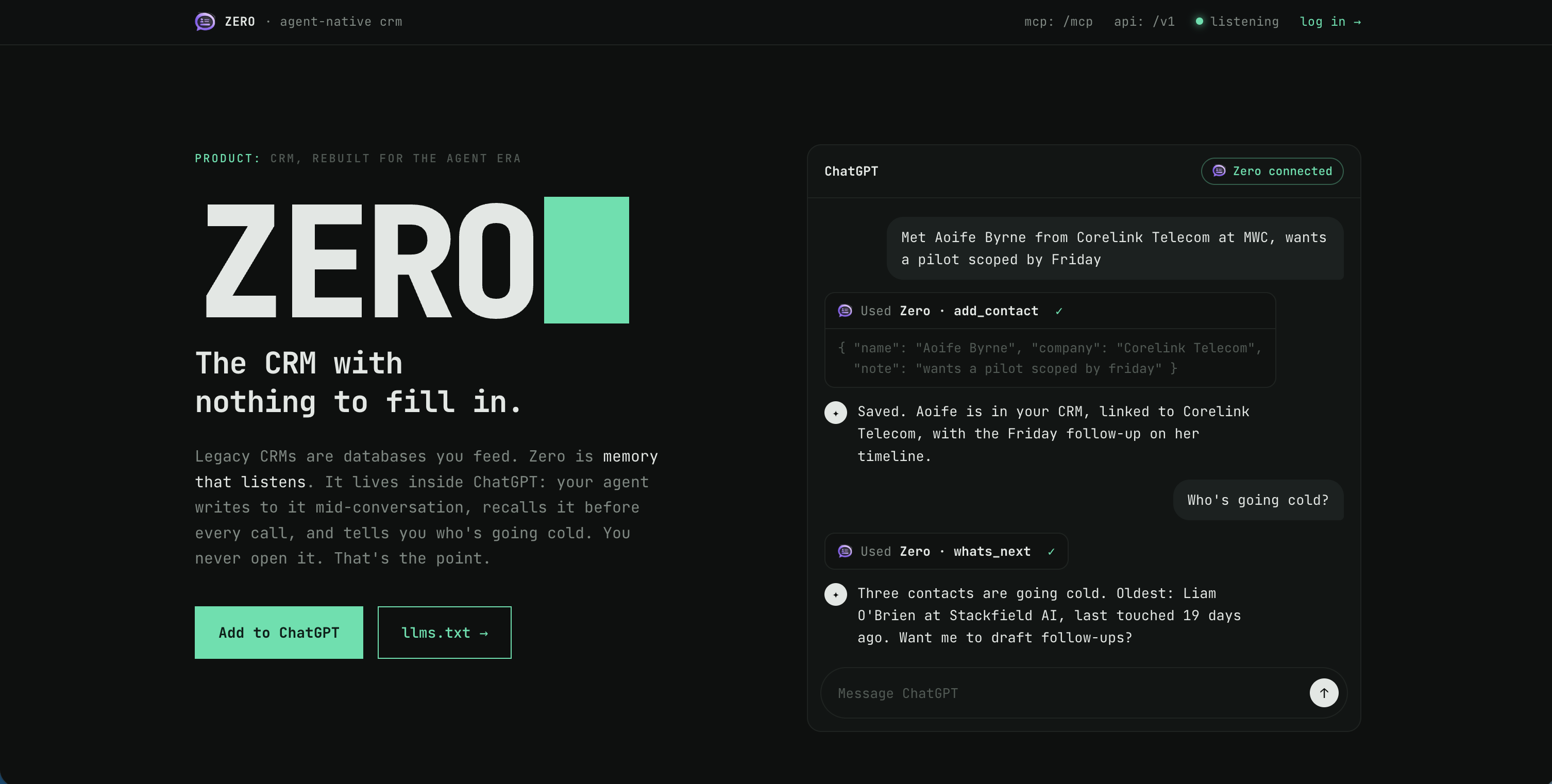Click the 'Used Zero · whats_next' header

pos(946,551)
